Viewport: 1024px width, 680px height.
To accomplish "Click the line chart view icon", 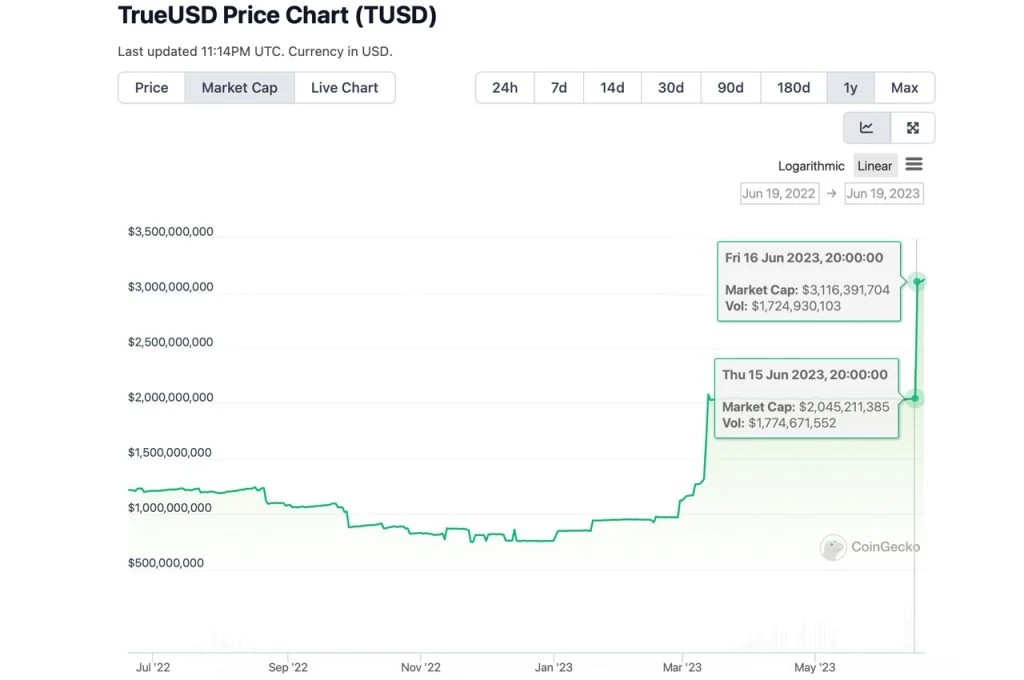I will coord(866,128).
